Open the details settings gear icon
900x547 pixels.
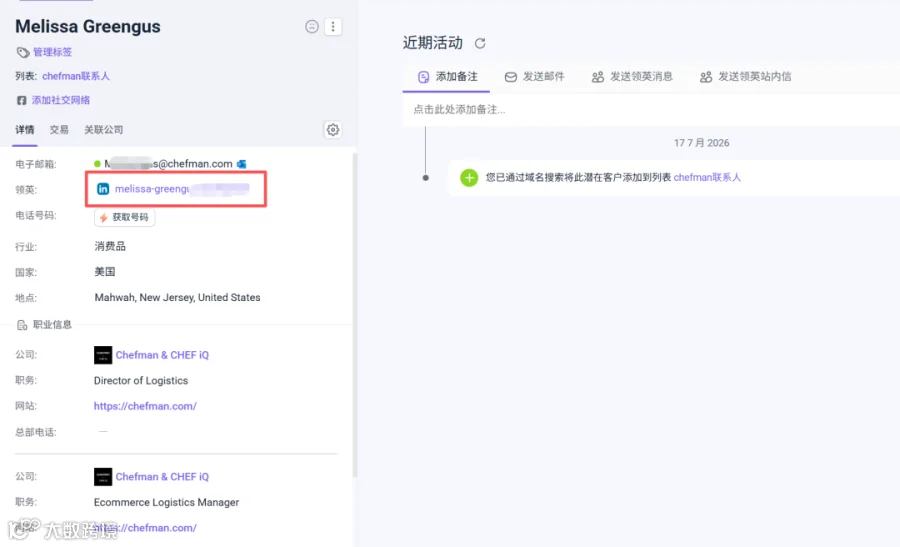coord(333,130)
